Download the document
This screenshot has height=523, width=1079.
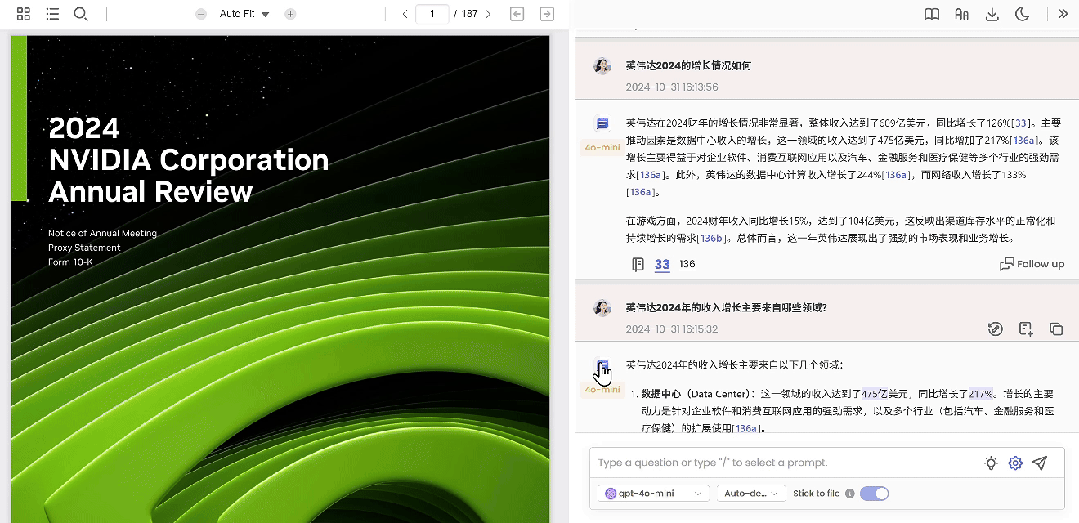pos(992,14)
